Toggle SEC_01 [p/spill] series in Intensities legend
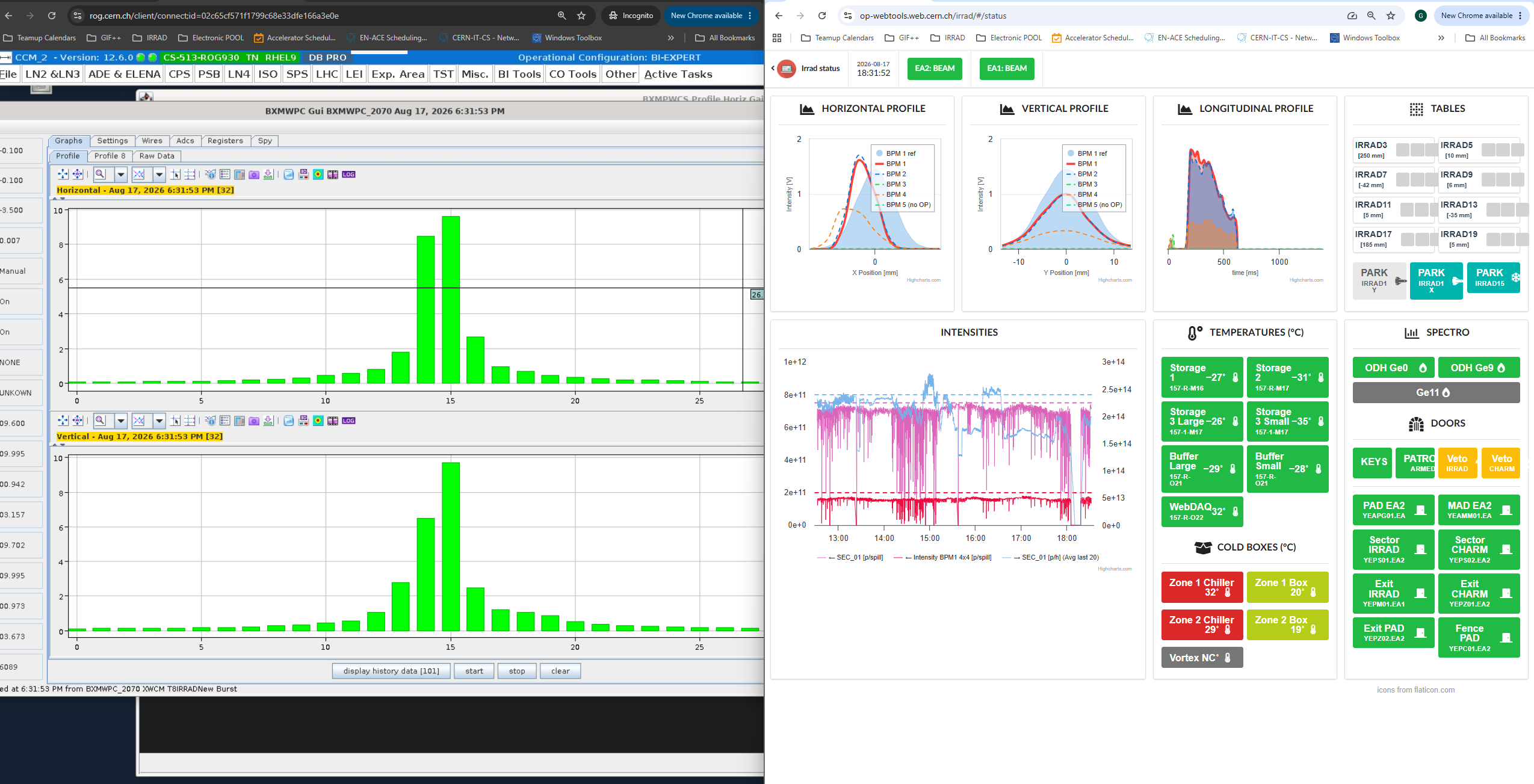This screenshot has height=784, width=1534. pos(850,557)
